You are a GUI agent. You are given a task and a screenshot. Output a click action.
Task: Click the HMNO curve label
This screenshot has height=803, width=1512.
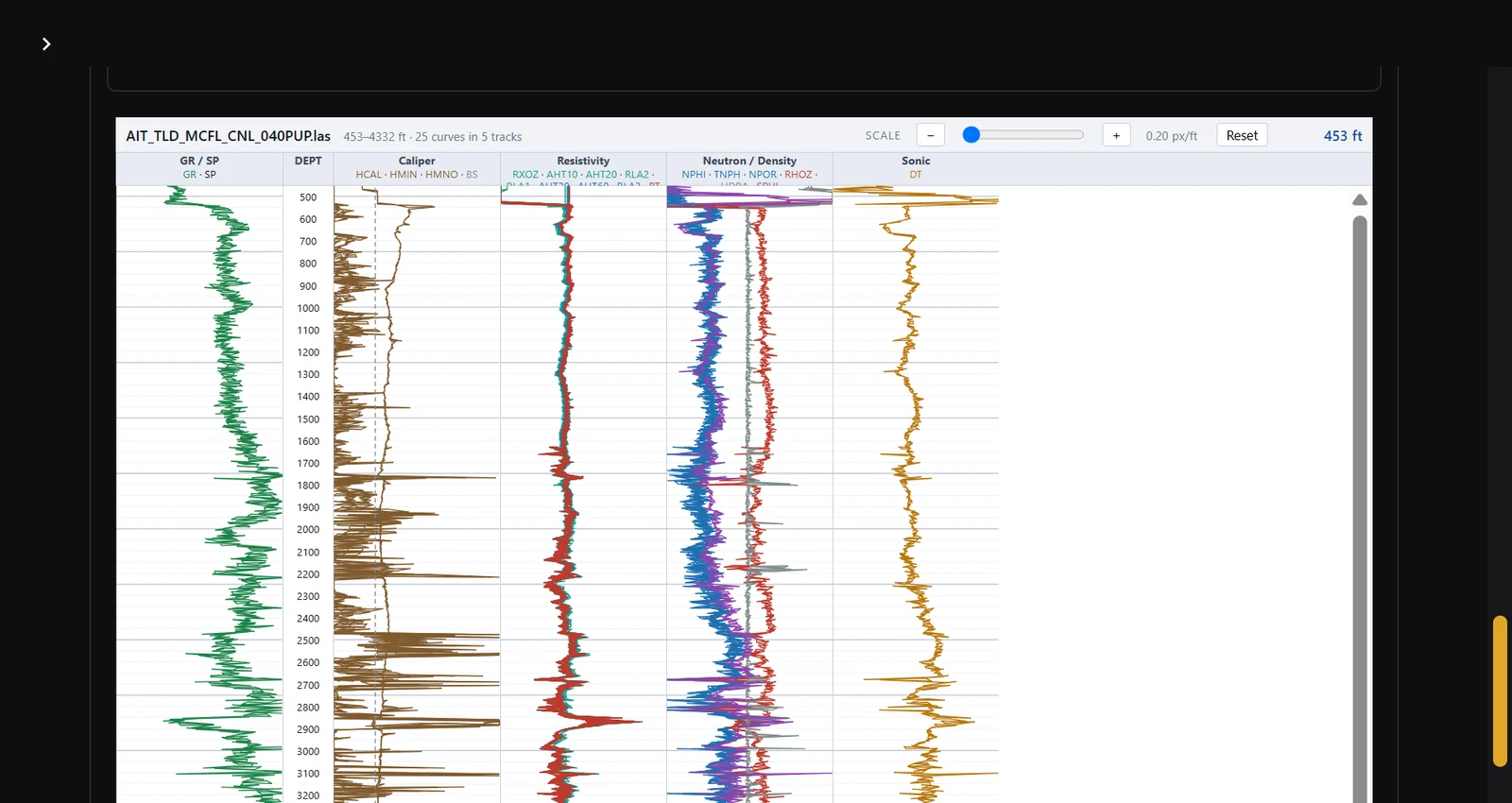coord(441,175)
